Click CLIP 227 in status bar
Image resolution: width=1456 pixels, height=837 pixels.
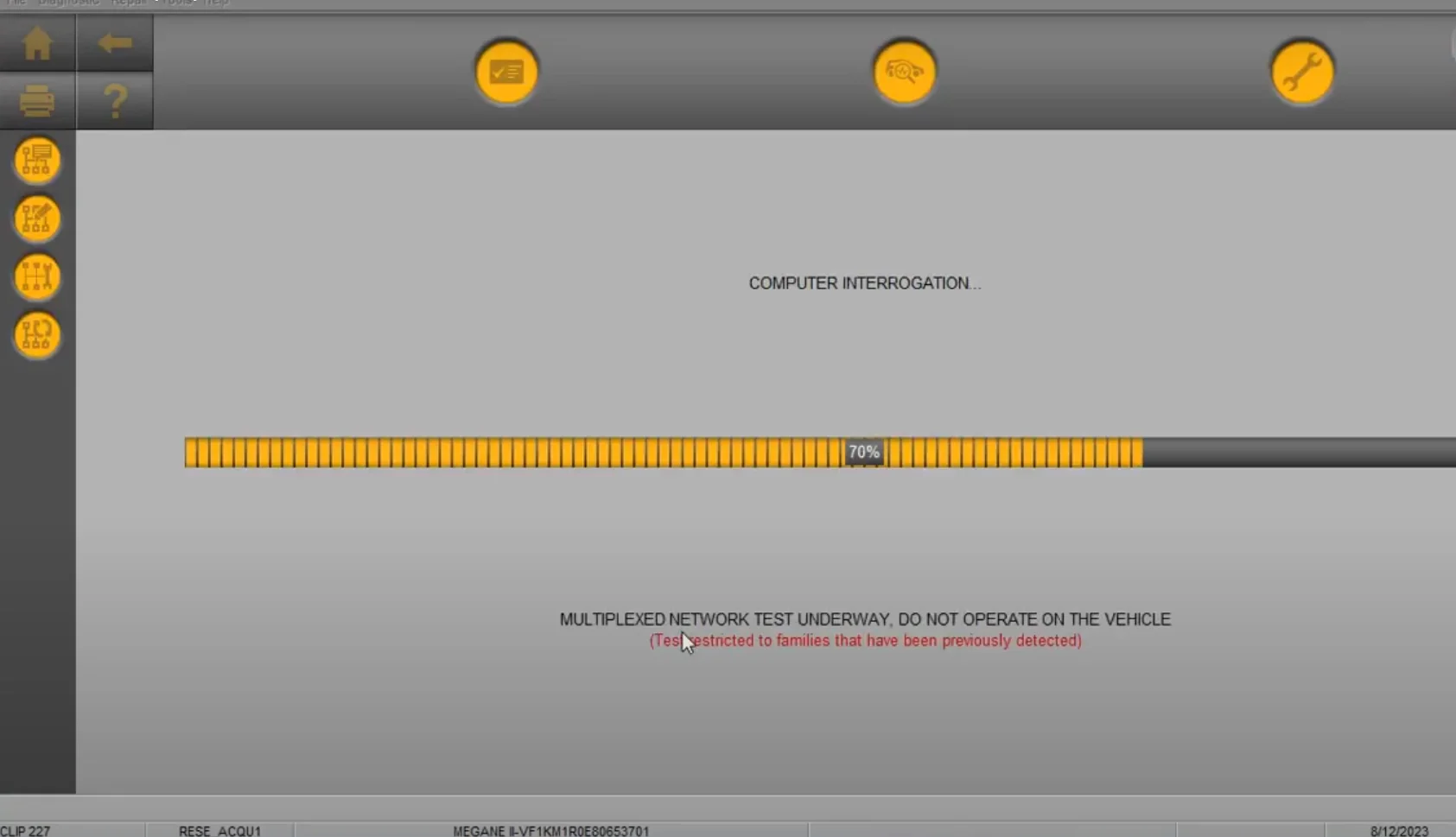[x=25, y=831]
